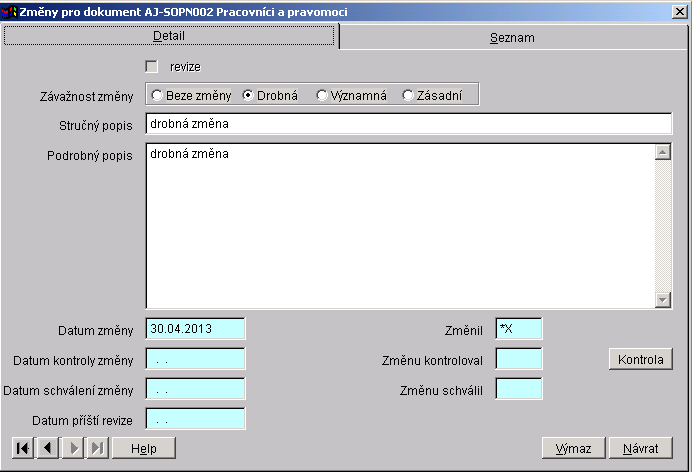Select the Drobná radio option
Image resolution: width=692 pixels, height=472 pixels.
tap(248, 95)
